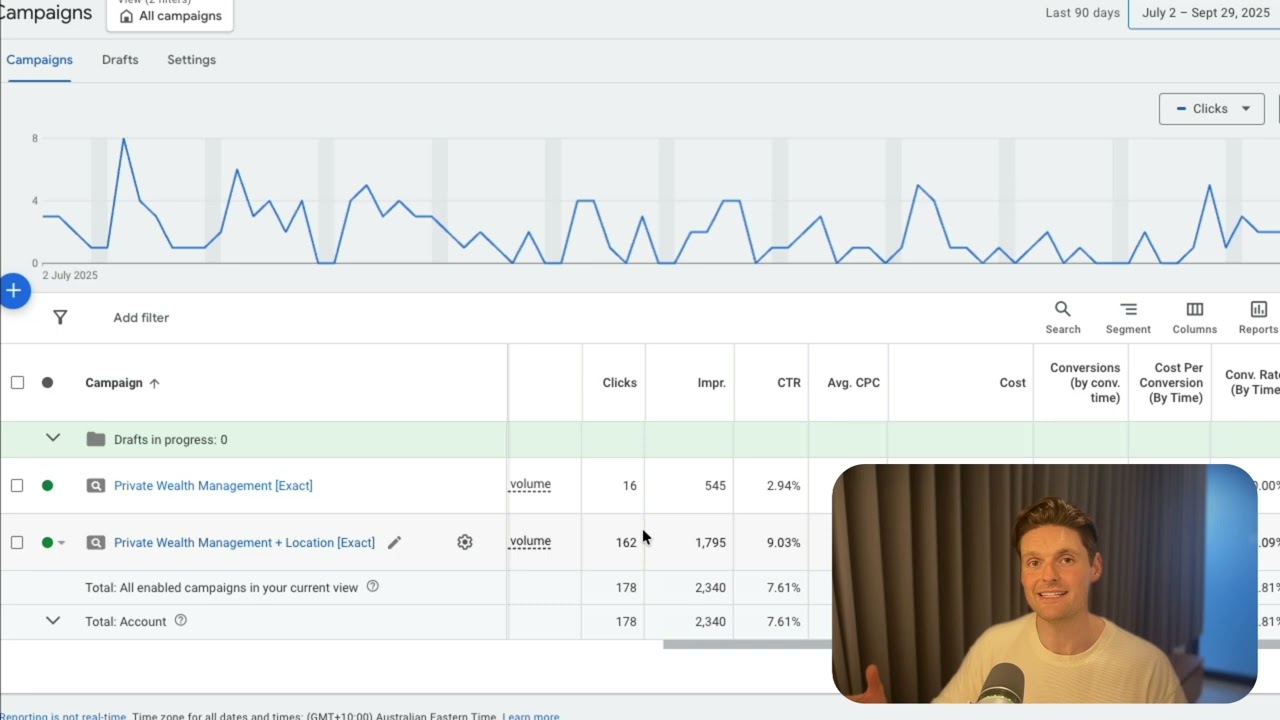
Task: Switch to the Drafts tab
Action: [x=120, y=60]
